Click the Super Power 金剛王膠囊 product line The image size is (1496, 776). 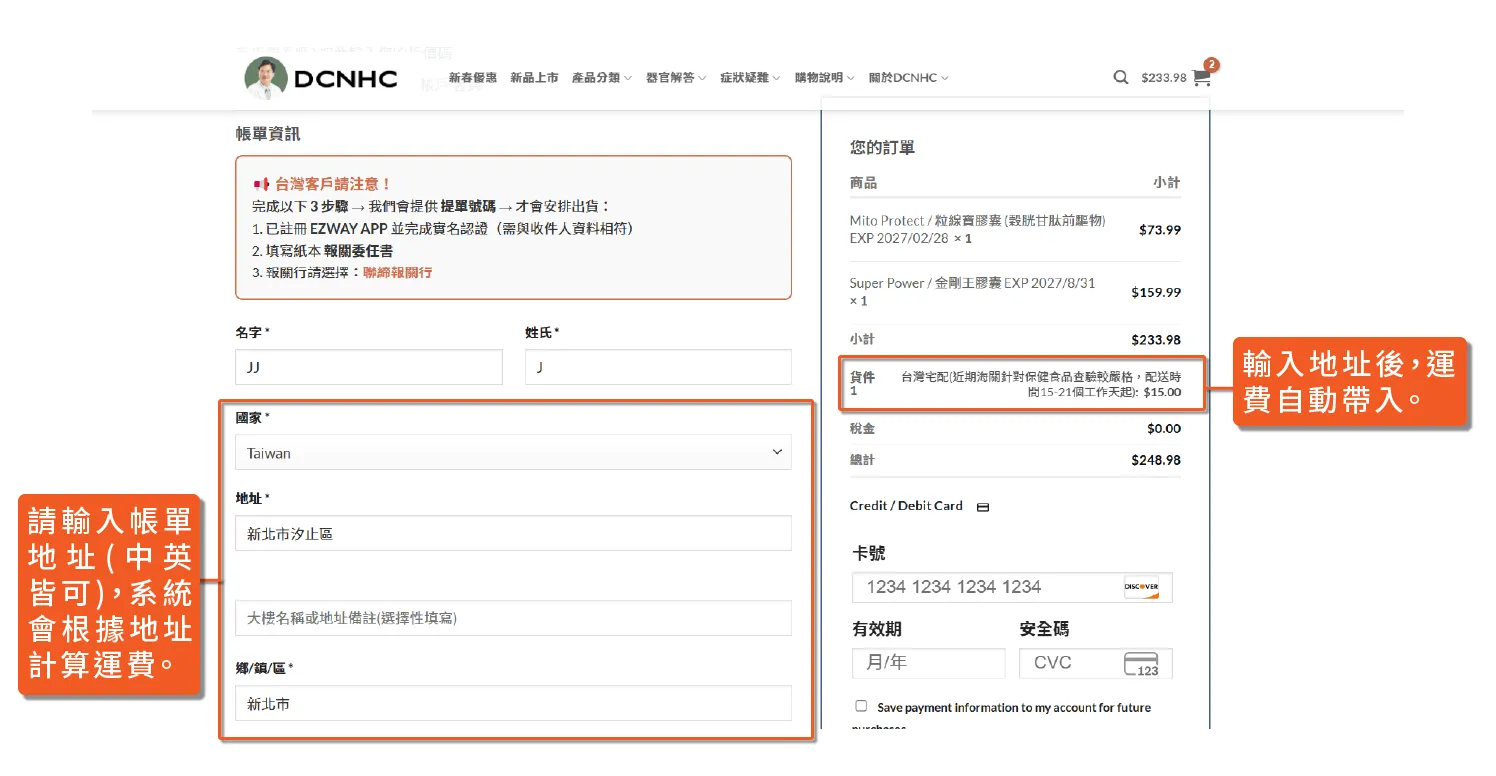(973, 292)
